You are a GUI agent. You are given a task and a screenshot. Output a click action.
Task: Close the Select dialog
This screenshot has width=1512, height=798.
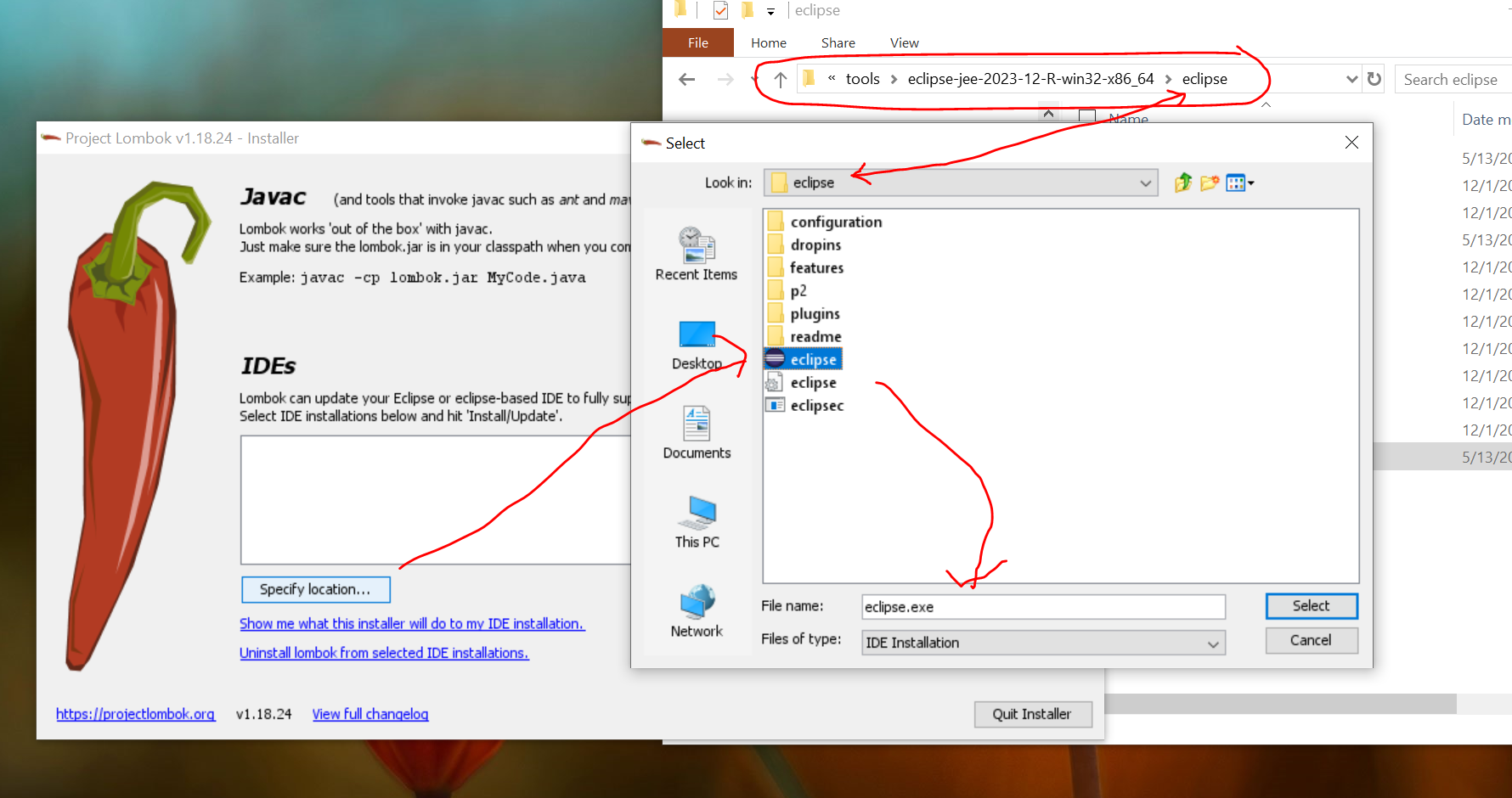(x=1351, y=143)
